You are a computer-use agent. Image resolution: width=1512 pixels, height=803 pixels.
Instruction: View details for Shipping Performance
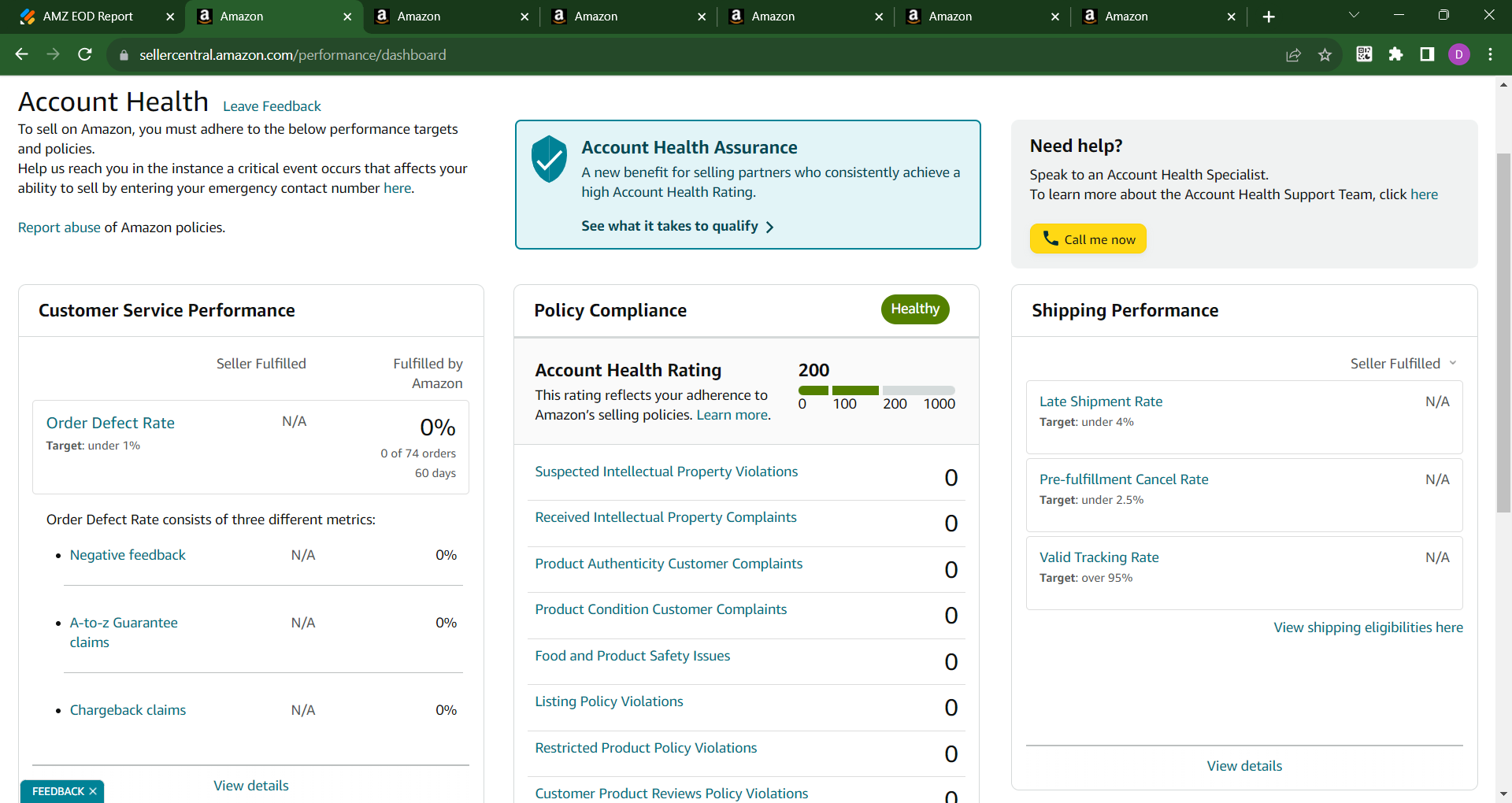coord(1244,766)
